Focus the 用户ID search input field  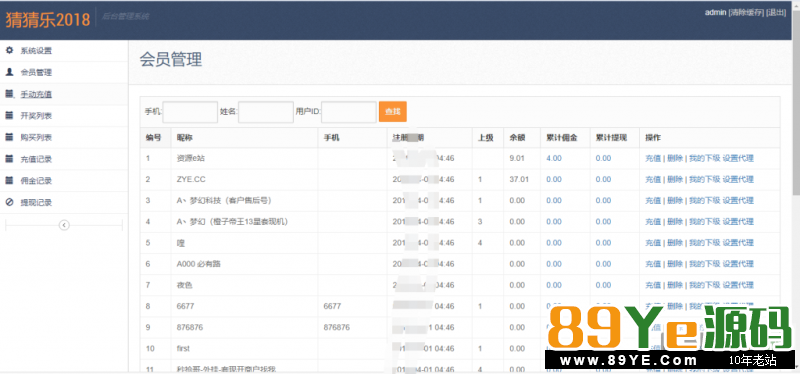[349, 112]
